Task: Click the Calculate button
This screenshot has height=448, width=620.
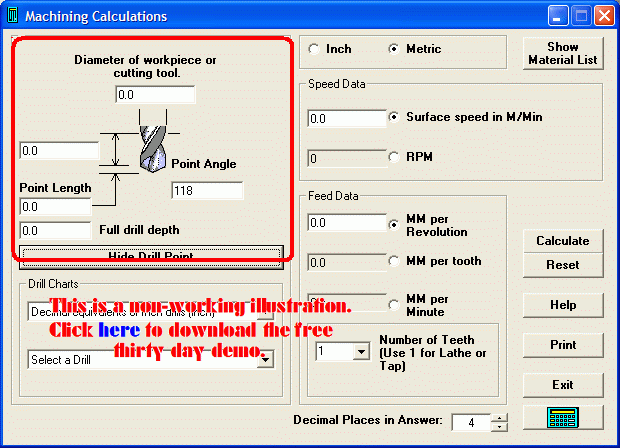Action: pyautogui.click(x=563, y=241)
